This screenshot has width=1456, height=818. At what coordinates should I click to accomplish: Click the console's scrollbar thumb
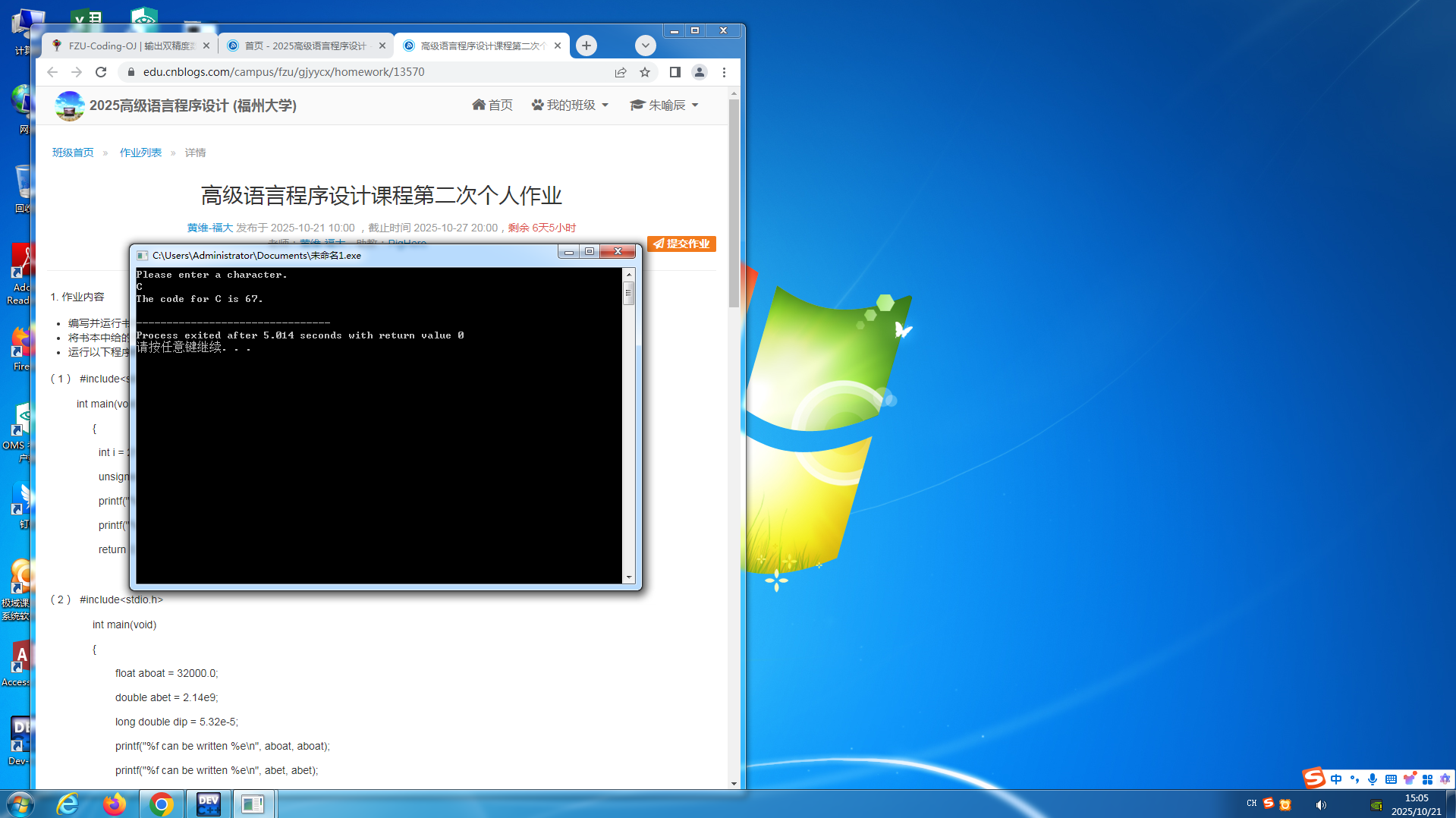pyautogui.click(x=628, y=292)
